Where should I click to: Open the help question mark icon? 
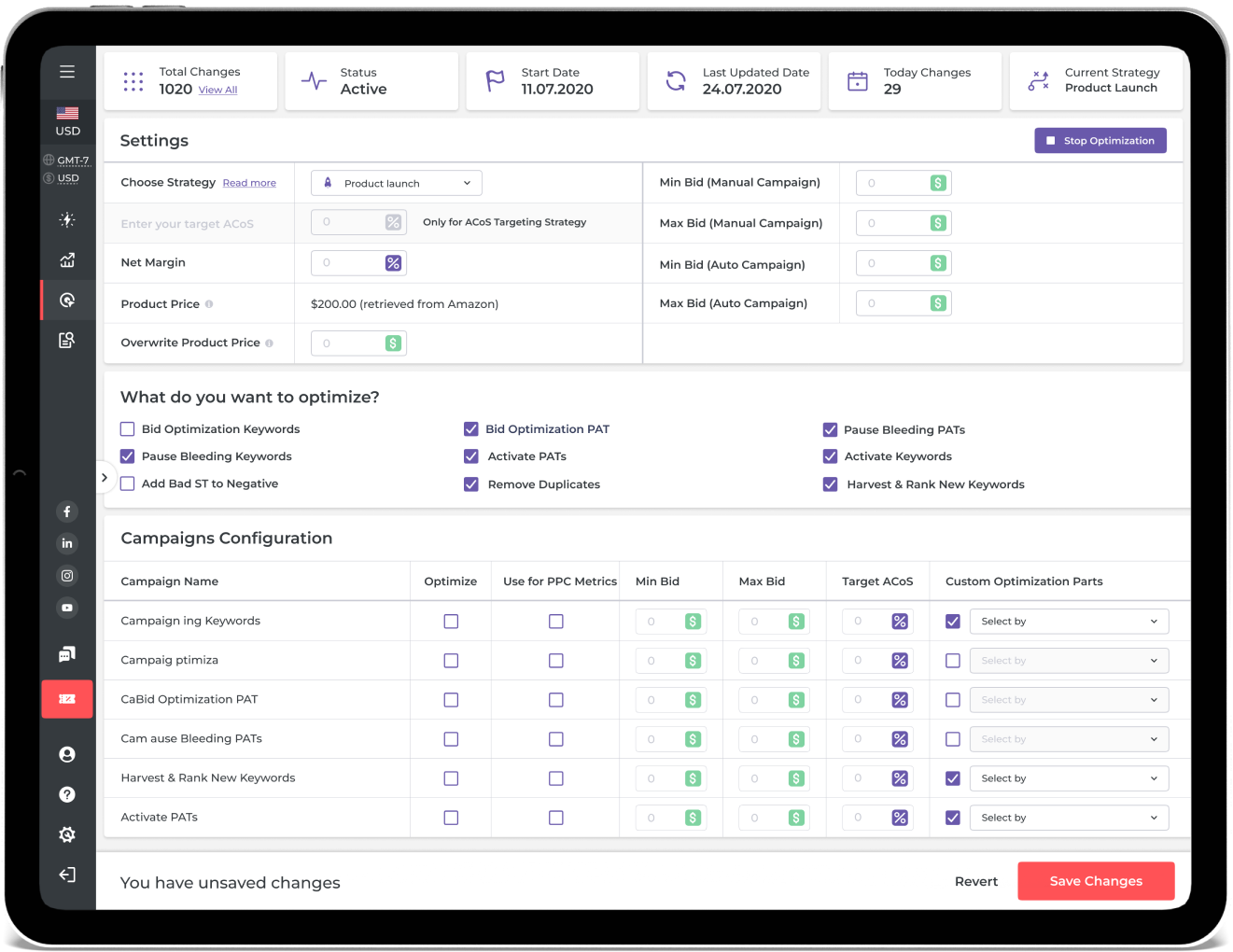click(67, 794)
